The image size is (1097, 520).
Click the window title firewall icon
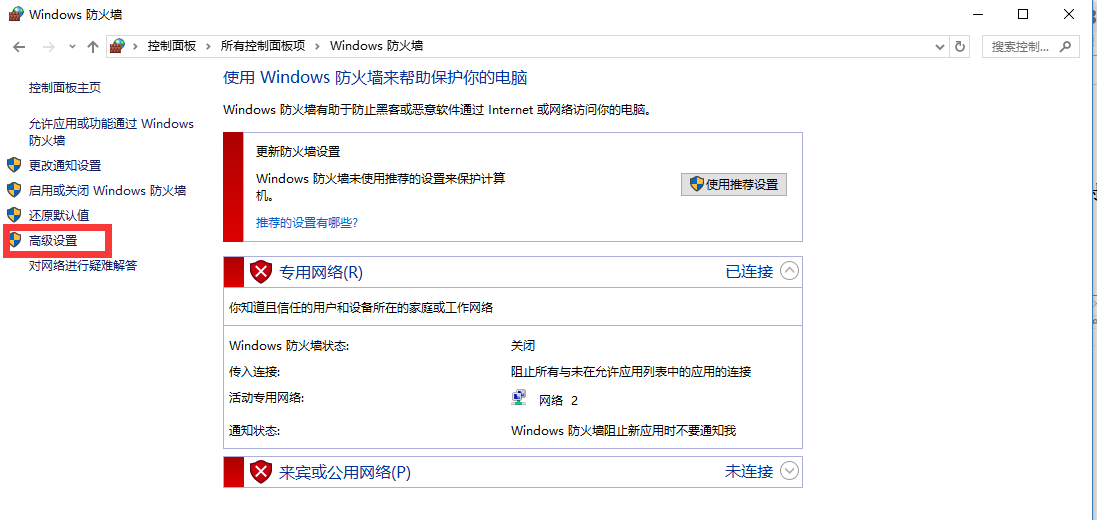click(x=15, y=14)
